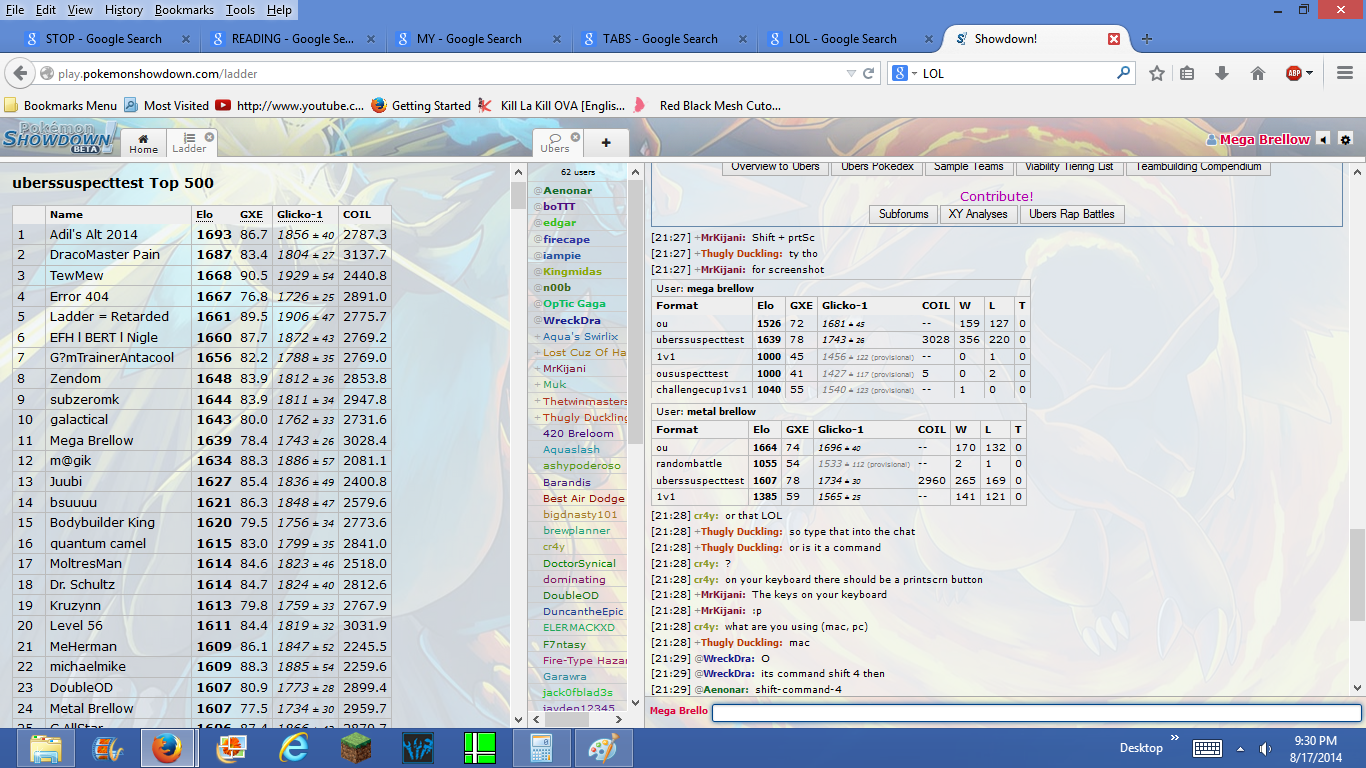Image resolution: width=1366 pixels, height=768 pixels.
Task: Launch Internet Explorer from the taskbar
Action: point(294,748)
